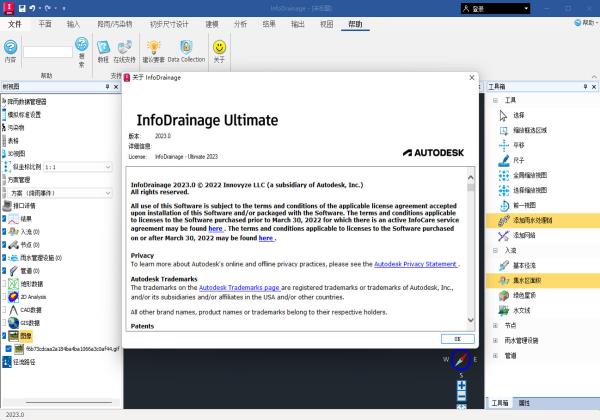This screenshot has width=600, height=420.
Task: Click the smiley About icon
Action: tap(219, 47)
